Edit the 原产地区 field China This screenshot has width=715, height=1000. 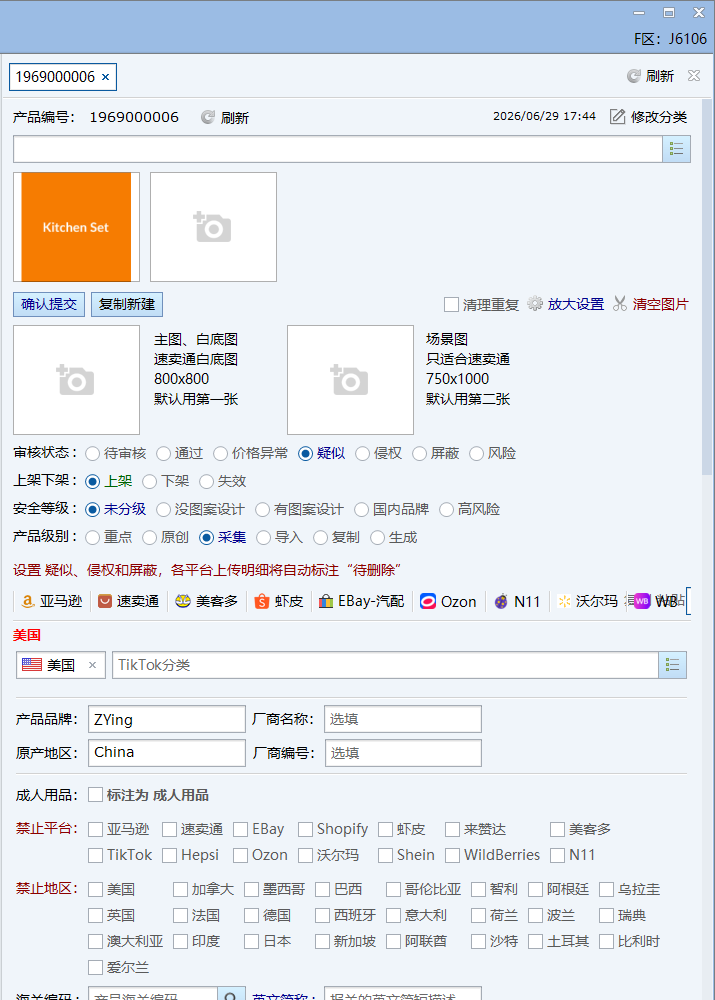pyautogui.click(x=166, y=753)
